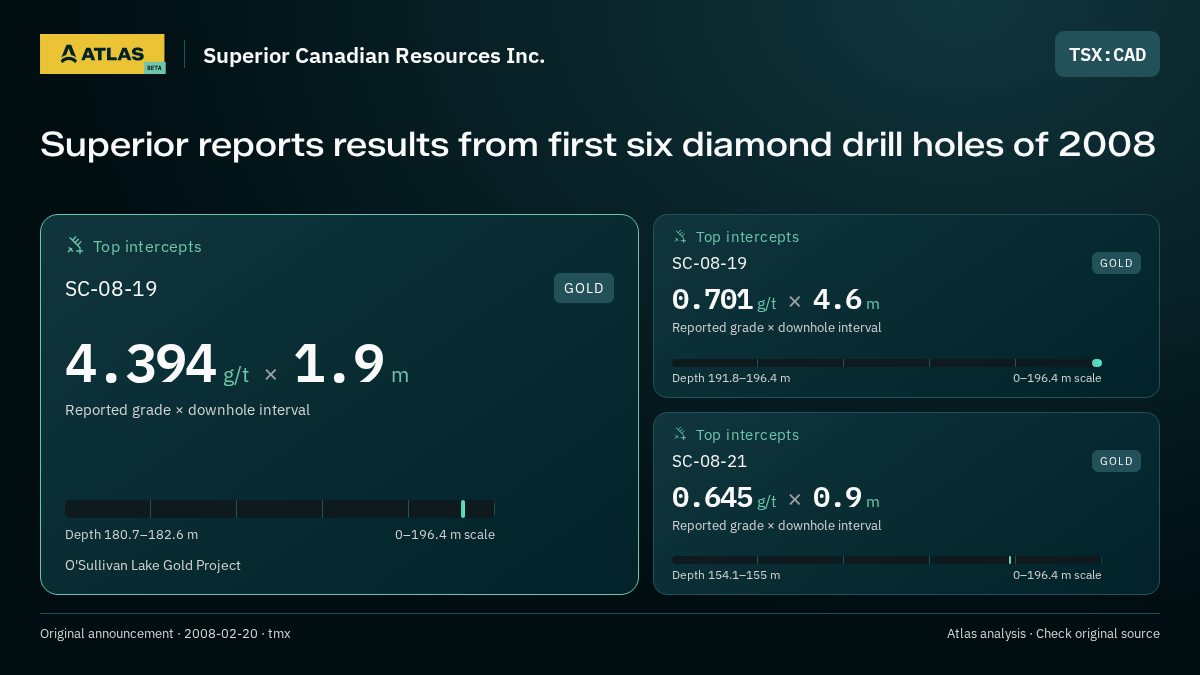Click the Top intercepts heading in the SC-08-21 card

pos(747,435)
